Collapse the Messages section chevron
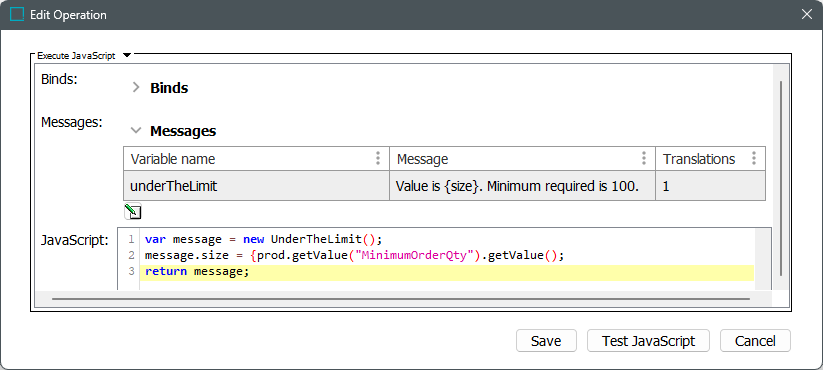The image size is (823, 370). click(x=136, y=130)
